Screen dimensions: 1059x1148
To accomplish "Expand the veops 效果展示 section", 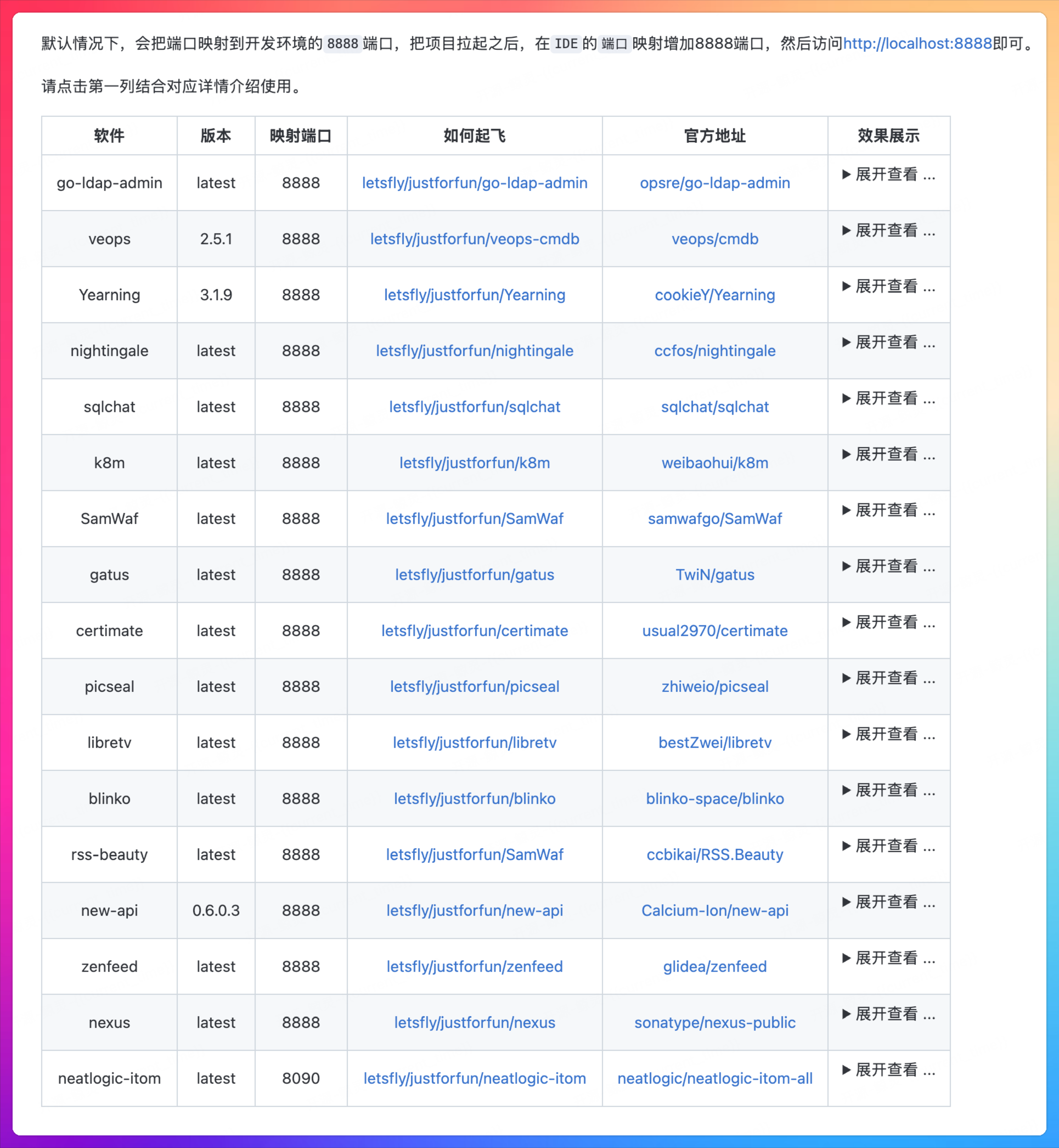I will point(889,231).
